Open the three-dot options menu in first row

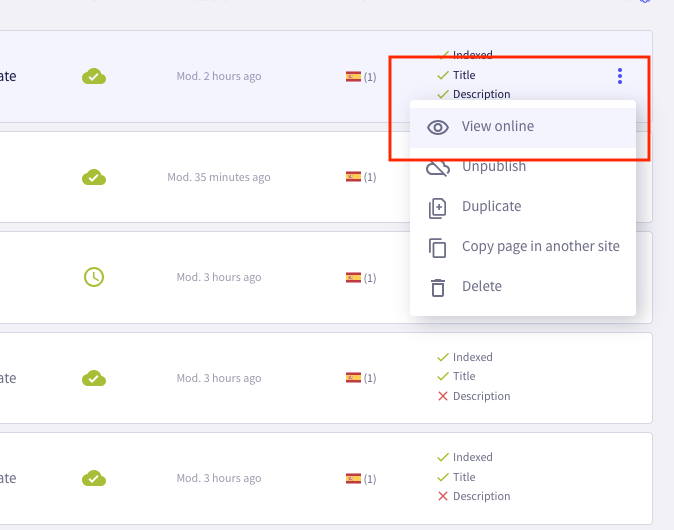(x=620, y=76)
